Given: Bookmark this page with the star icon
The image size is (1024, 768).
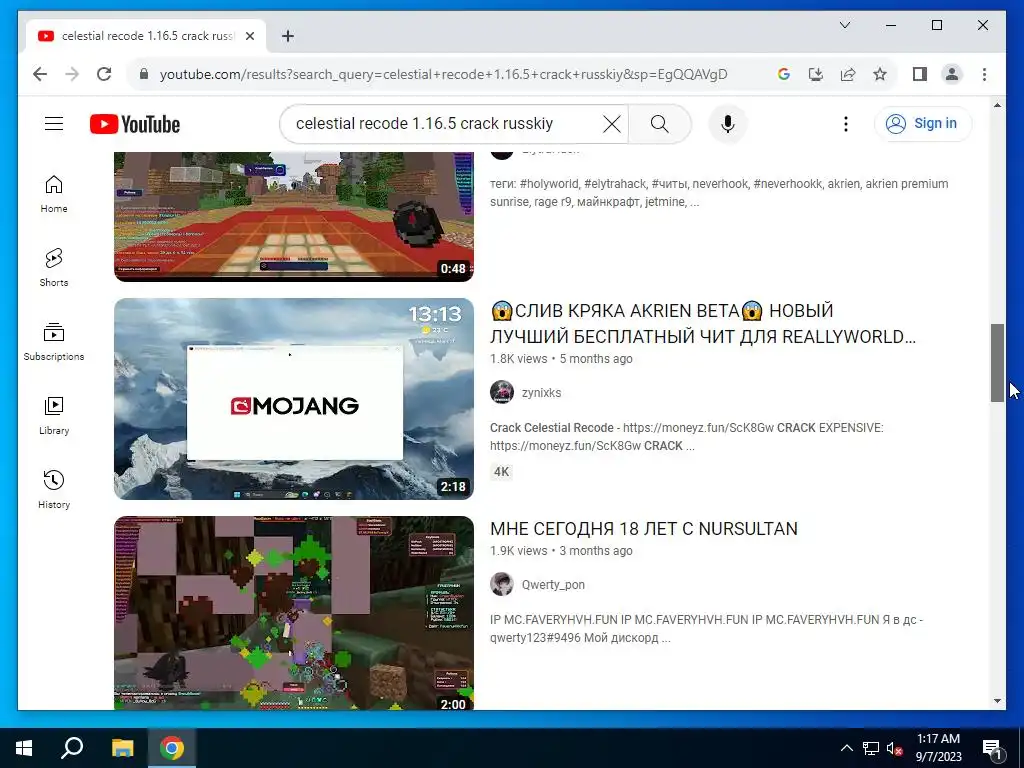Looking at the screenshot, I should [880, 74].
